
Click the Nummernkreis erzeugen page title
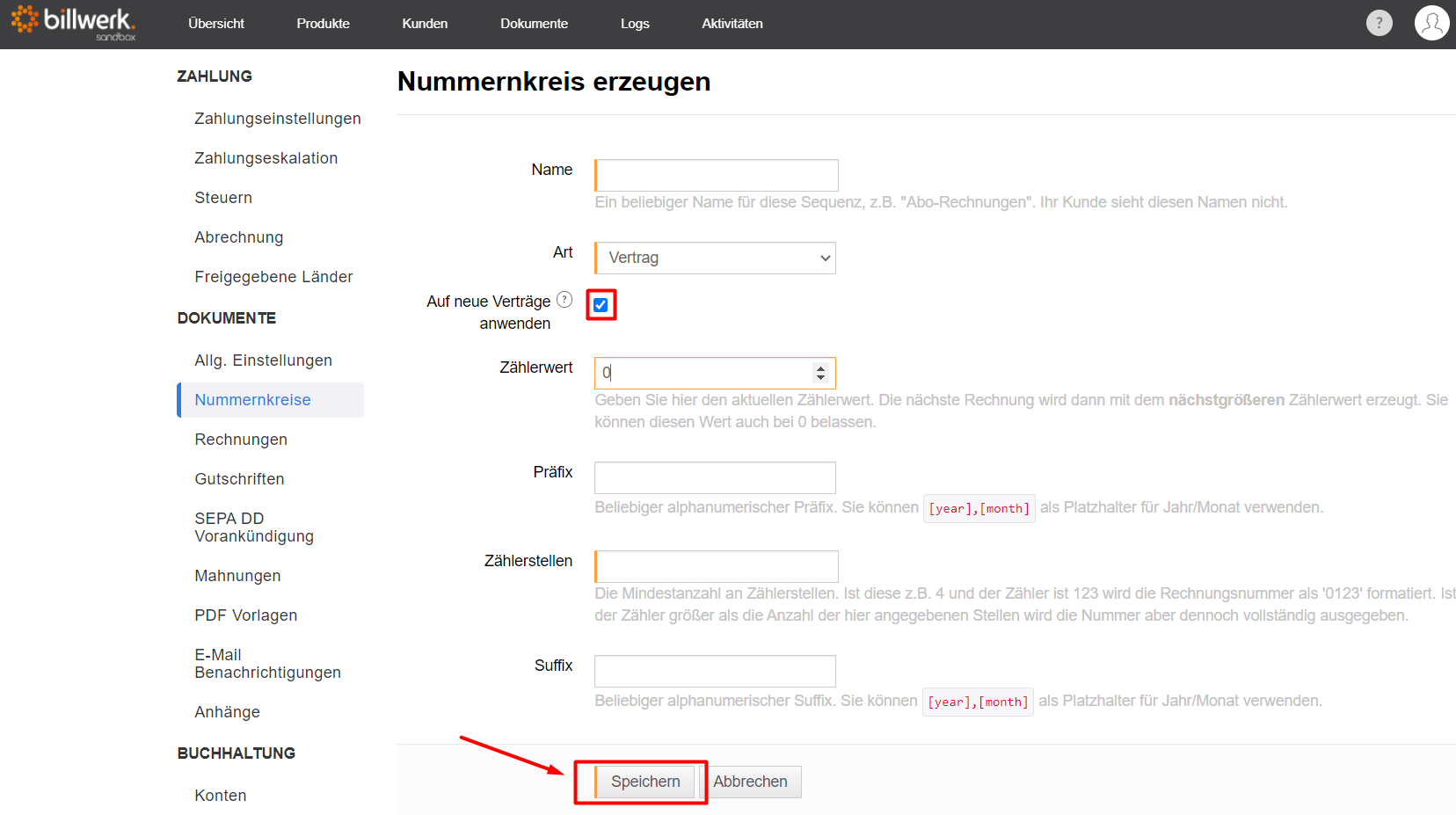pos(554,82)
